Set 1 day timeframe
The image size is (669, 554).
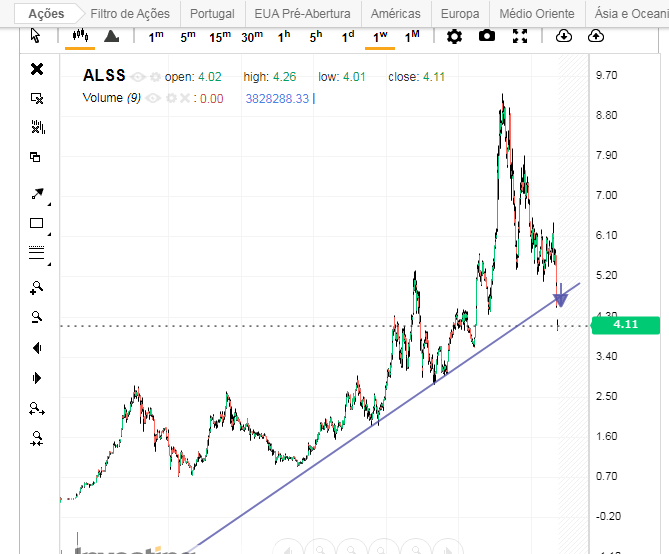click(348, 37)
